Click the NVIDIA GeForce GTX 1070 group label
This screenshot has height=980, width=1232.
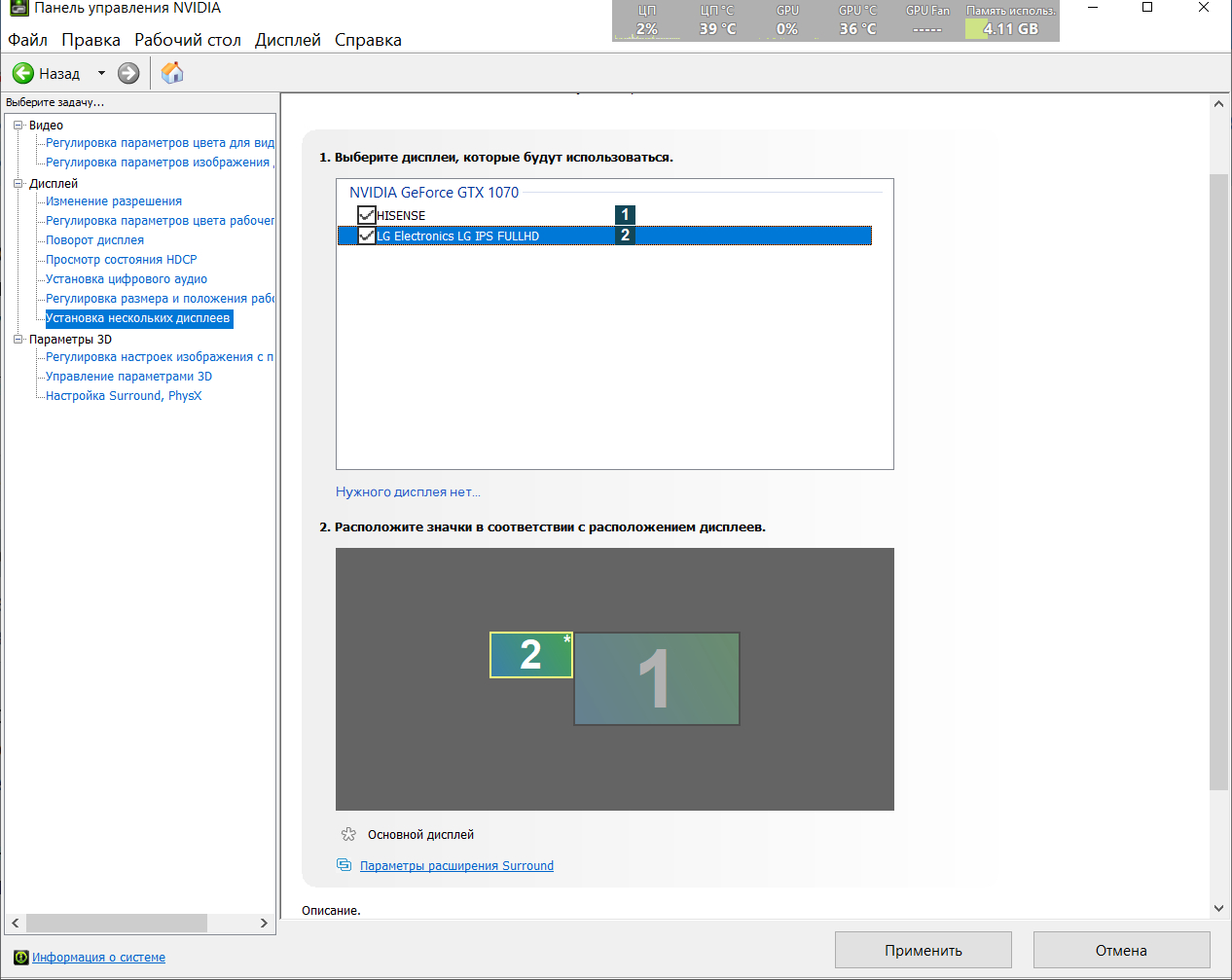pyautogui.click(x=434, y=193)
